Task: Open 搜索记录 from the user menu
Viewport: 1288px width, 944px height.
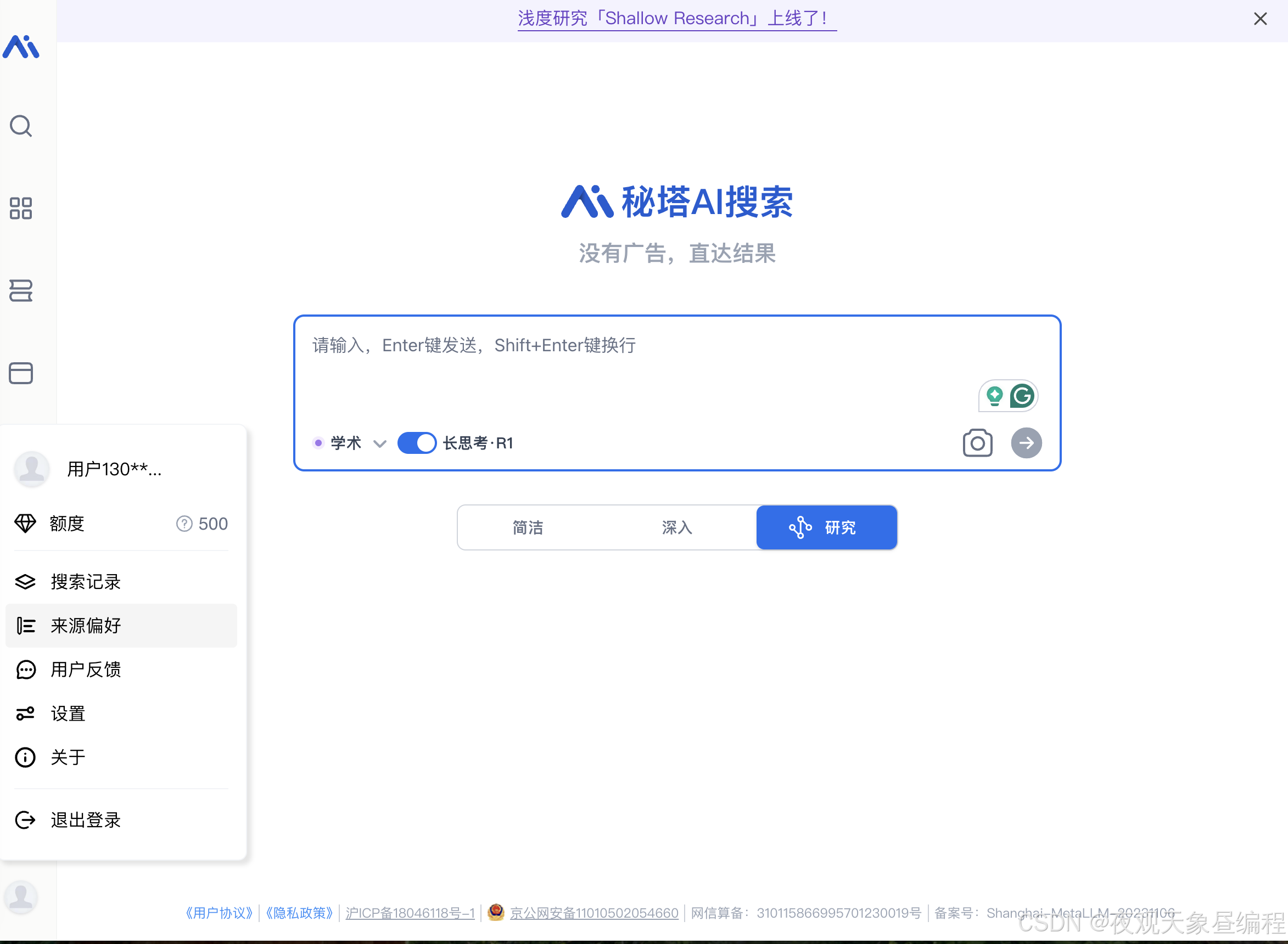Action: (86, 582)
